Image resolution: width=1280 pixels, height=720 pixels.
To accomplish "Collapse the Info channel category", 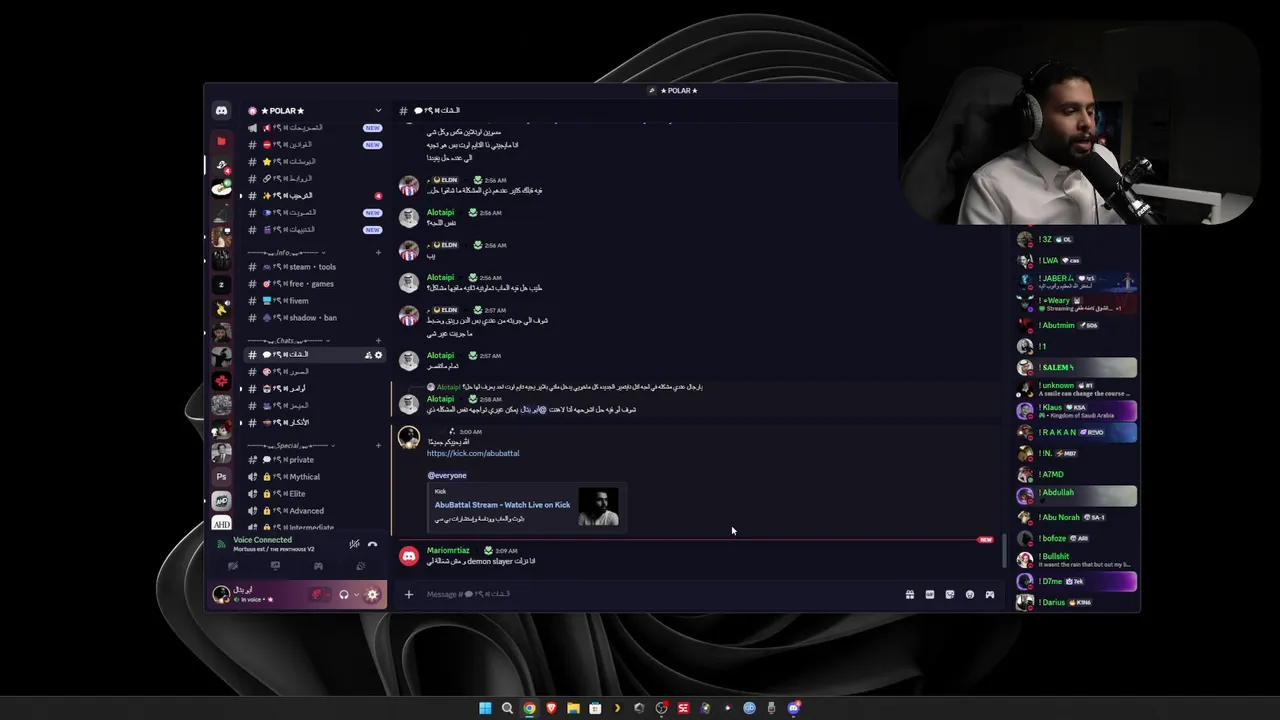I will pos(284,252).
